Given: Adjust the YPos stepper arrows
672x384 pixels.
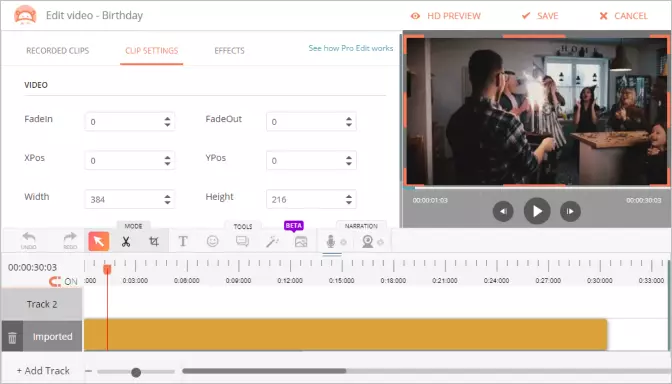Looking at the screenshot, I should pyautogui.click(x=349, y=161).
